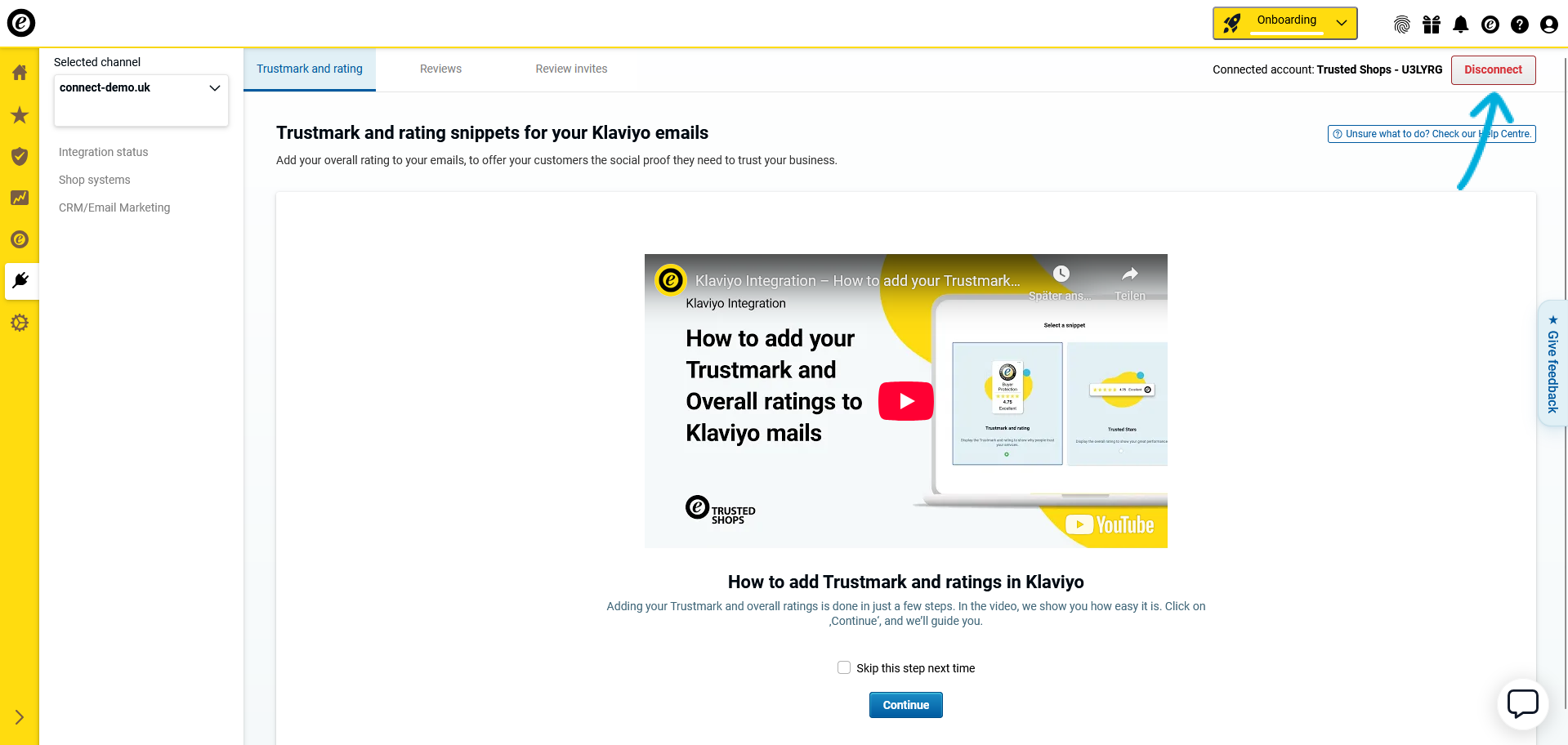Click the shield checkmark sidebar icon
The width and height of the screenshot is (1568, 745).
coord(20,157)
